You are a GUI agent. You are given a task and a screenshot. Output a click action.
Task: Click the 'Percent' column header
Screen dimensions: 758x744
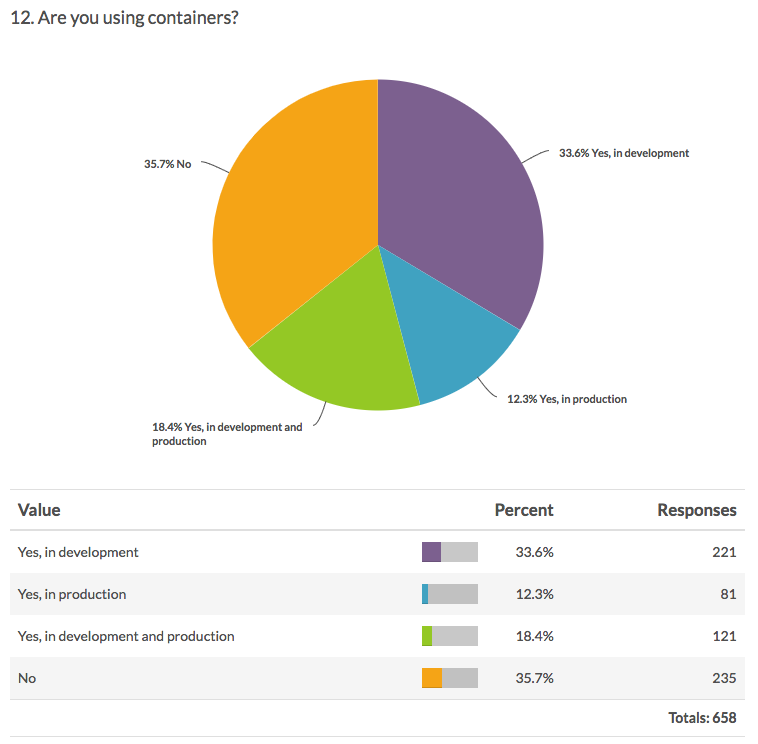tap(524, 510)
